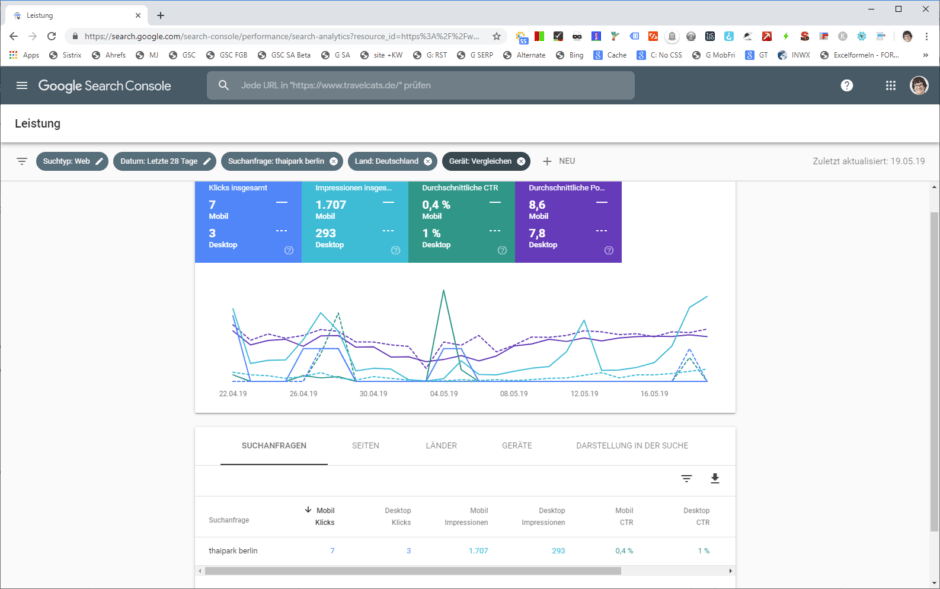Open the Google apps grid
The height and width of the screenshot is (589, 940).
click(x=890, y=86)
